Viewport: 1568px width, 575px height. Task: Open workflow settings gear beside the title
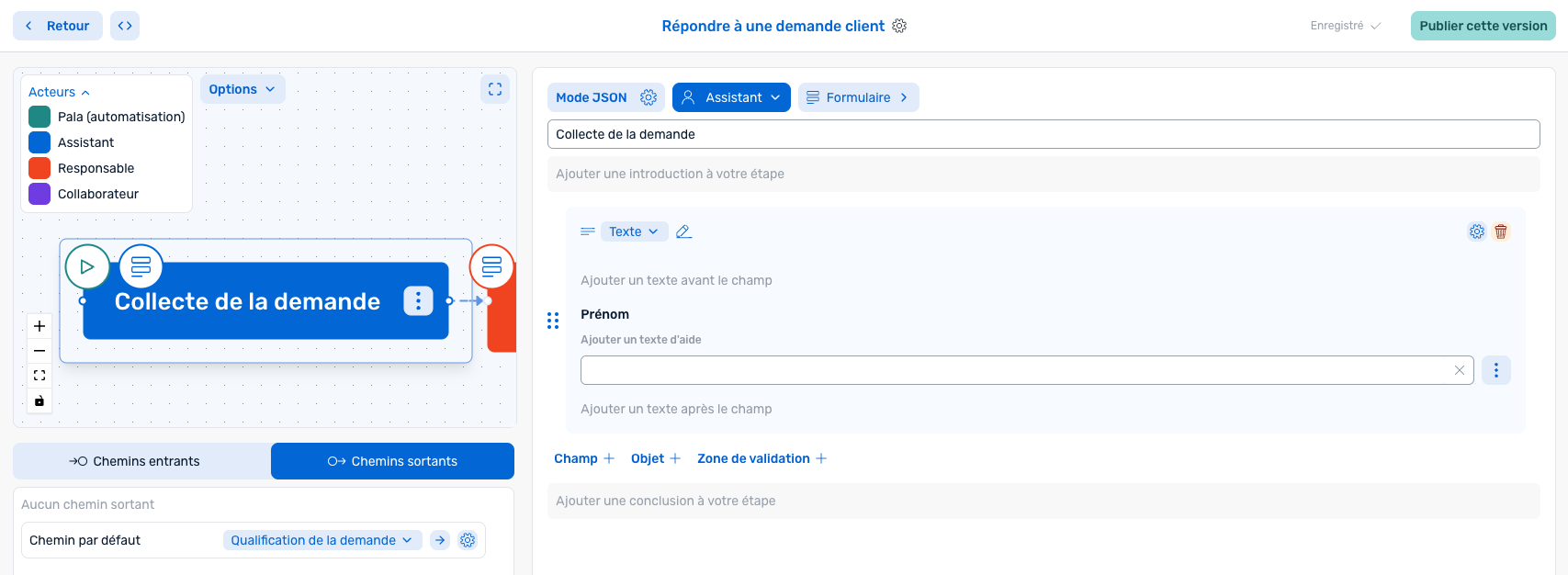(x=899, y=26)
